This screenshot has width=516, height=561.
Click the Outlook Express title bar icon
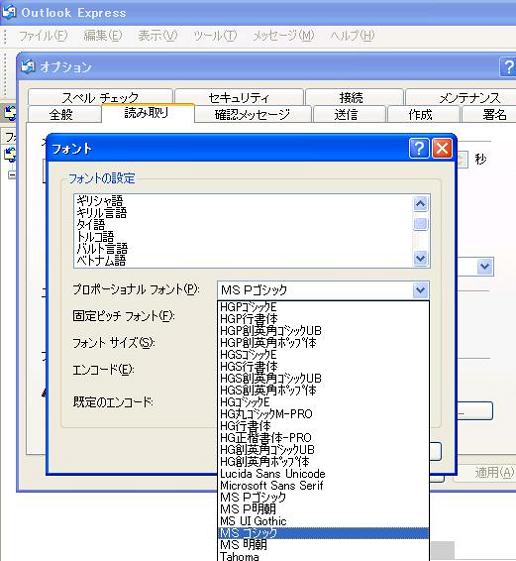click(x=9, y=12)
